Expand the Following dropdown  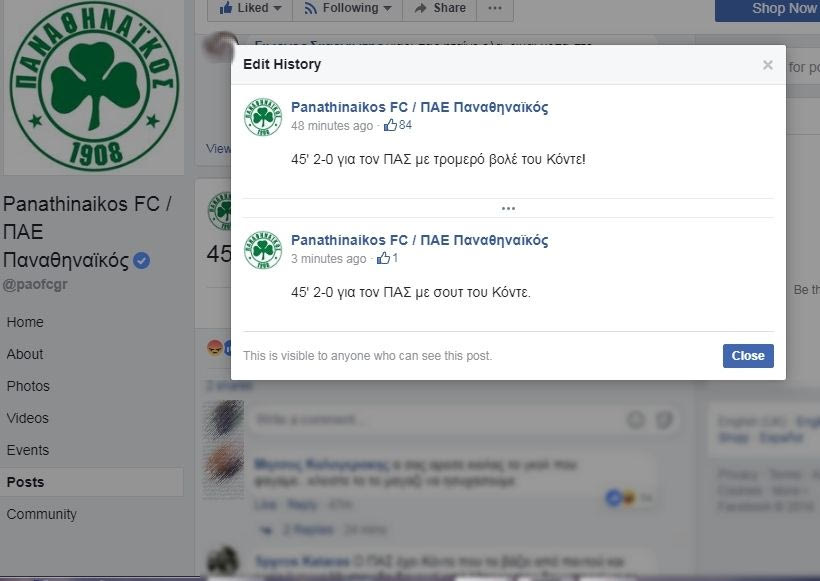(347, 8)
